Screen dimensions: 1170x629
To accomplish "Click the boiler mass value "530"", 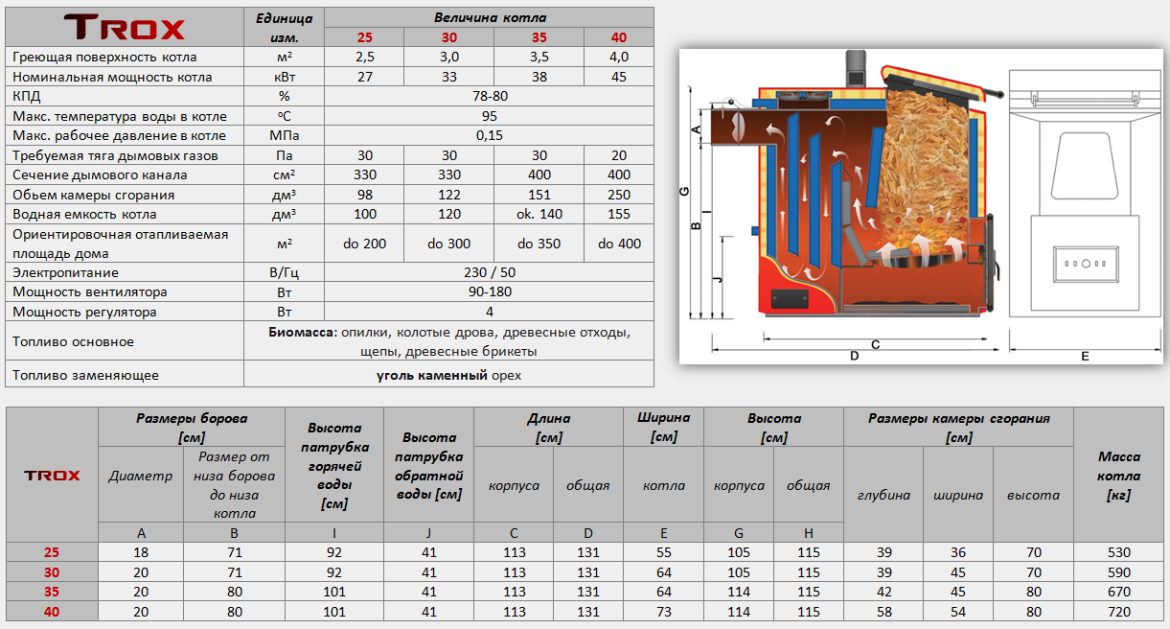I will click(1119, 553).
